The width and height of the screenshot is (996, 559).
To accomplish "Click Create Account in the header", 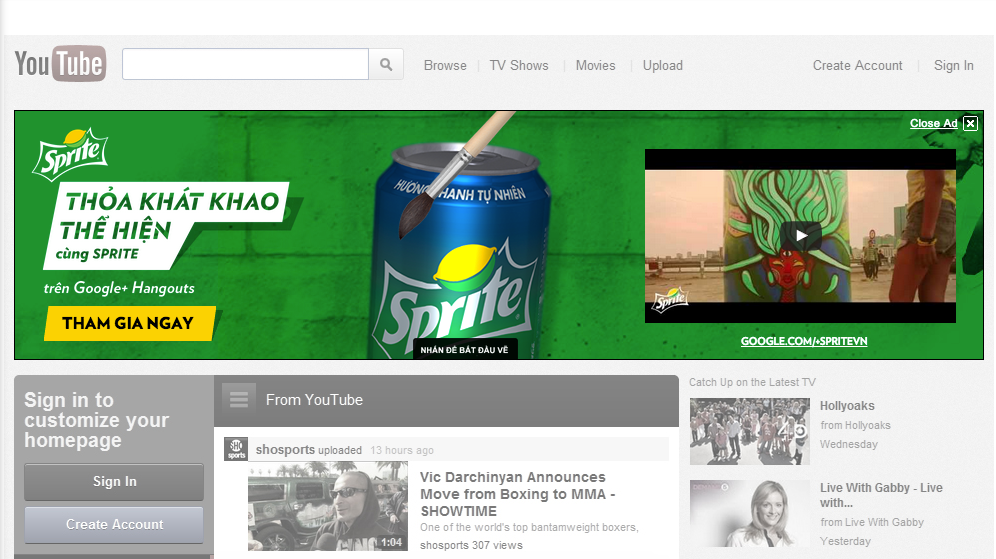I will (858, 65).
